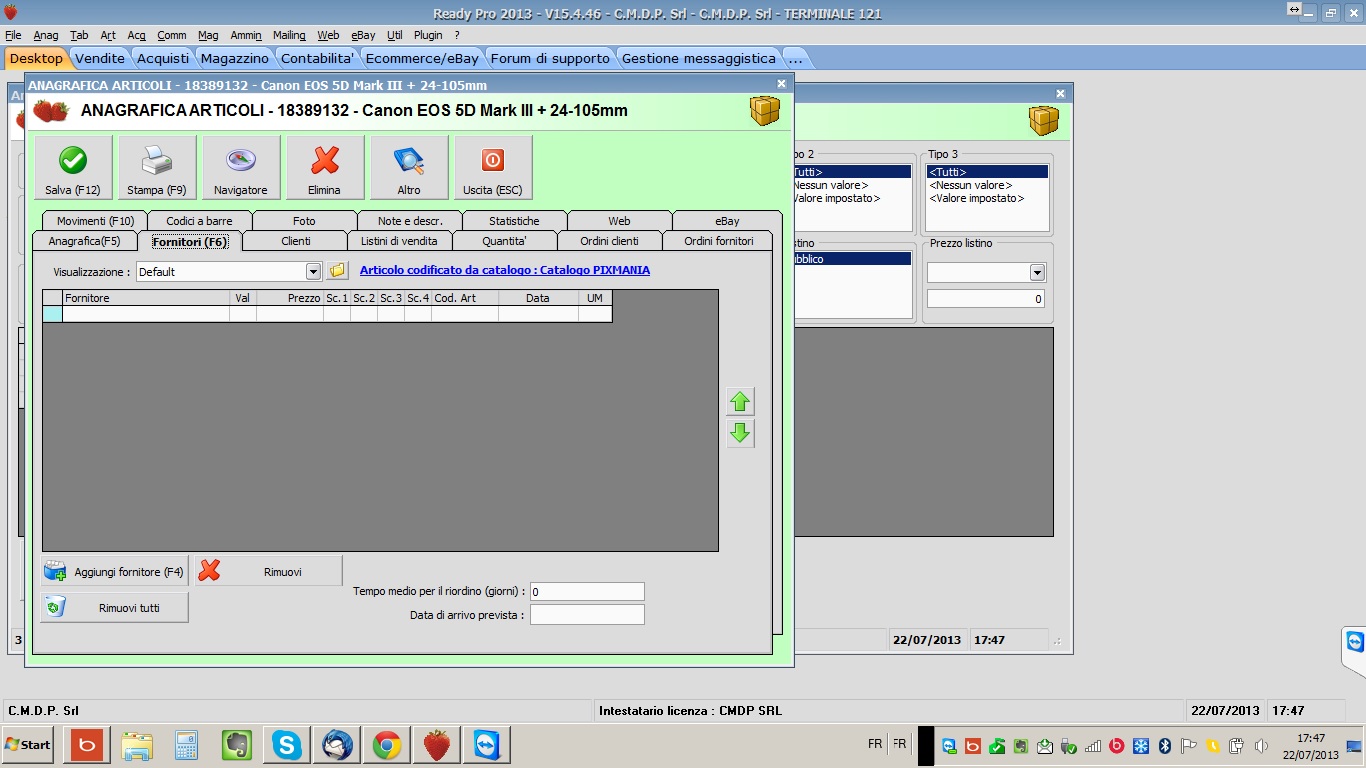Open the Prezzo listino dropdown in background window

(1037, 272)
